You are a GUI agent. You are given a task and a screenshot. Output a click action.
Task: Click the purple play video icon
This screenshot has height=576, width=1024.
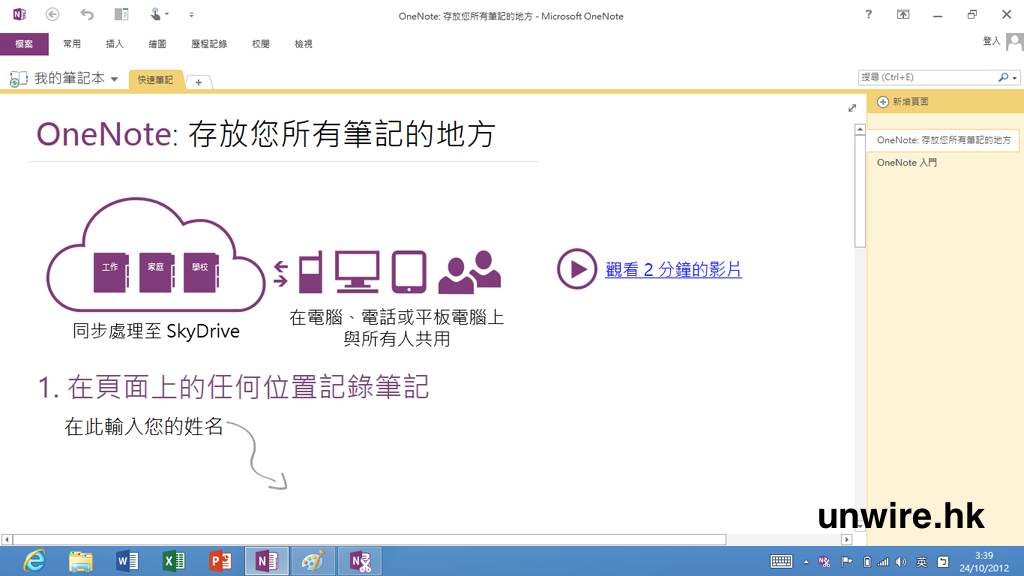click(x=577, y=269)
